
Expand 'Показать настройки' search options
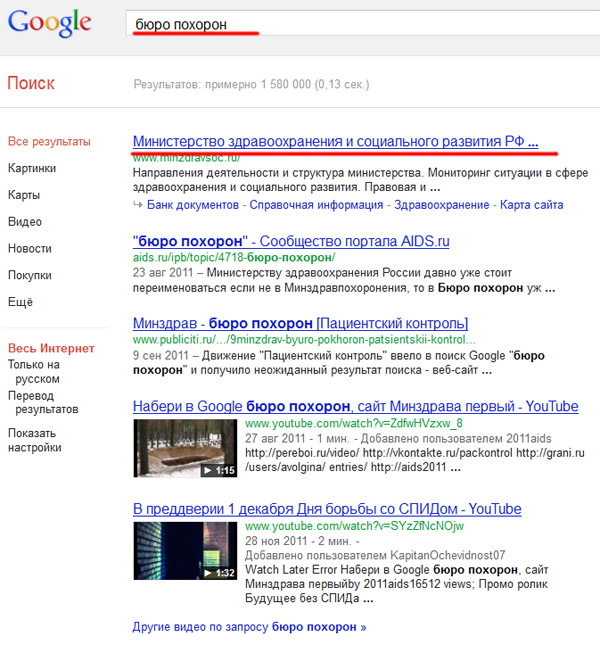(35, 440)
